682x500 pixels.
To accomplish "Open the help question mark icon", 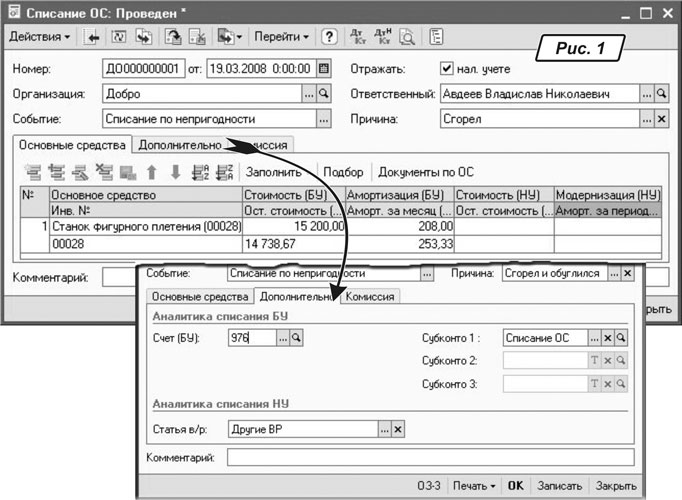I will coord(328,37).
